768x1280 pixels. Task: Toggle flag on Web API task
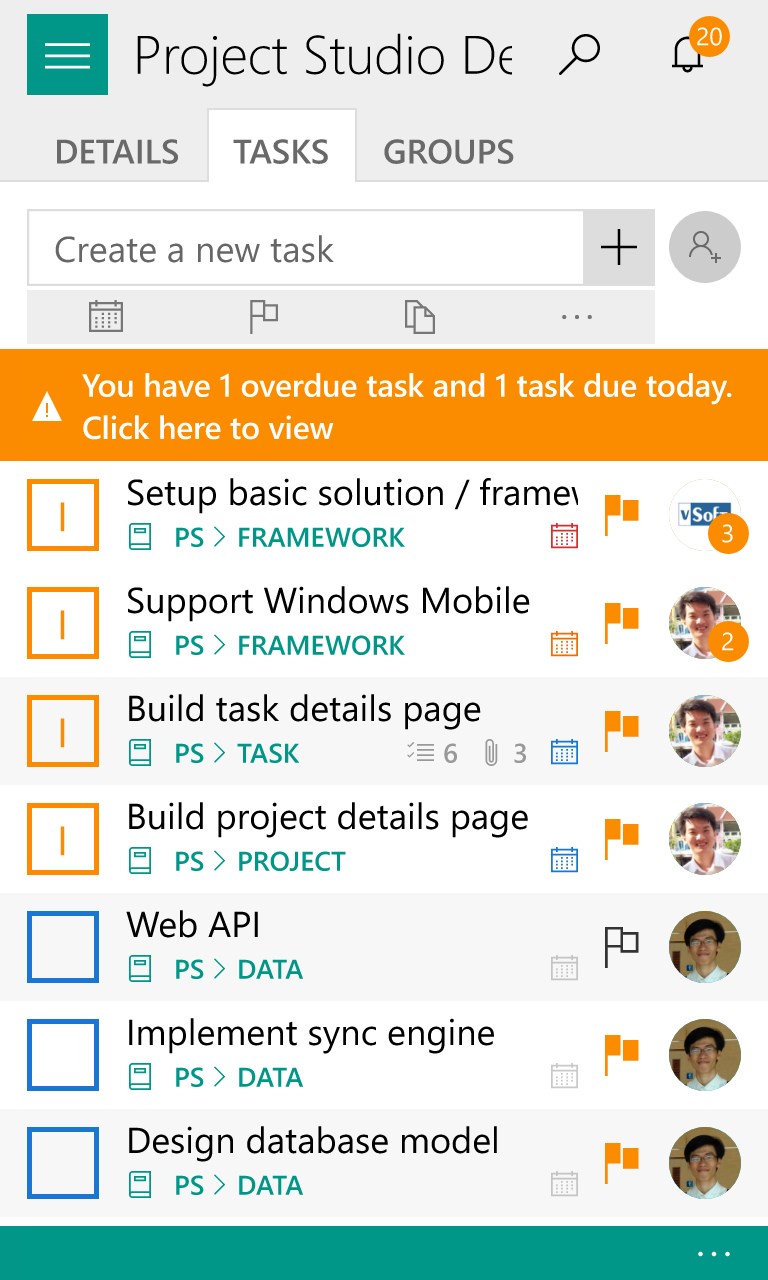[621, 945]
